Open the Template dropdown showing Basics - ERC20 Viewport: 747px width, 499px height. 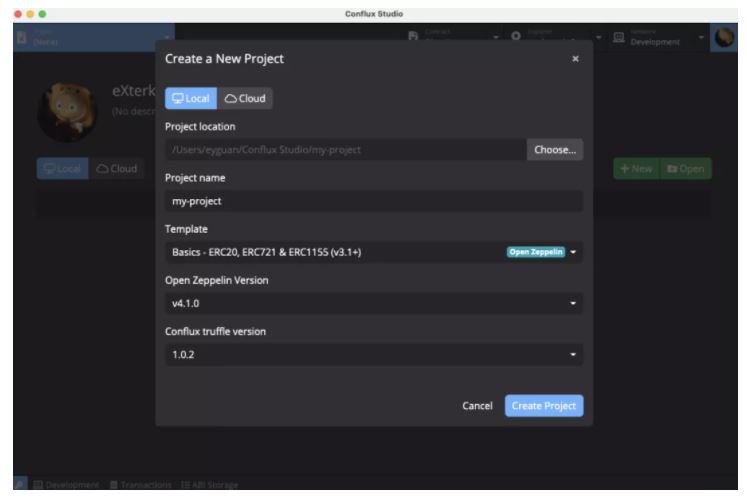tap(374, 252)
